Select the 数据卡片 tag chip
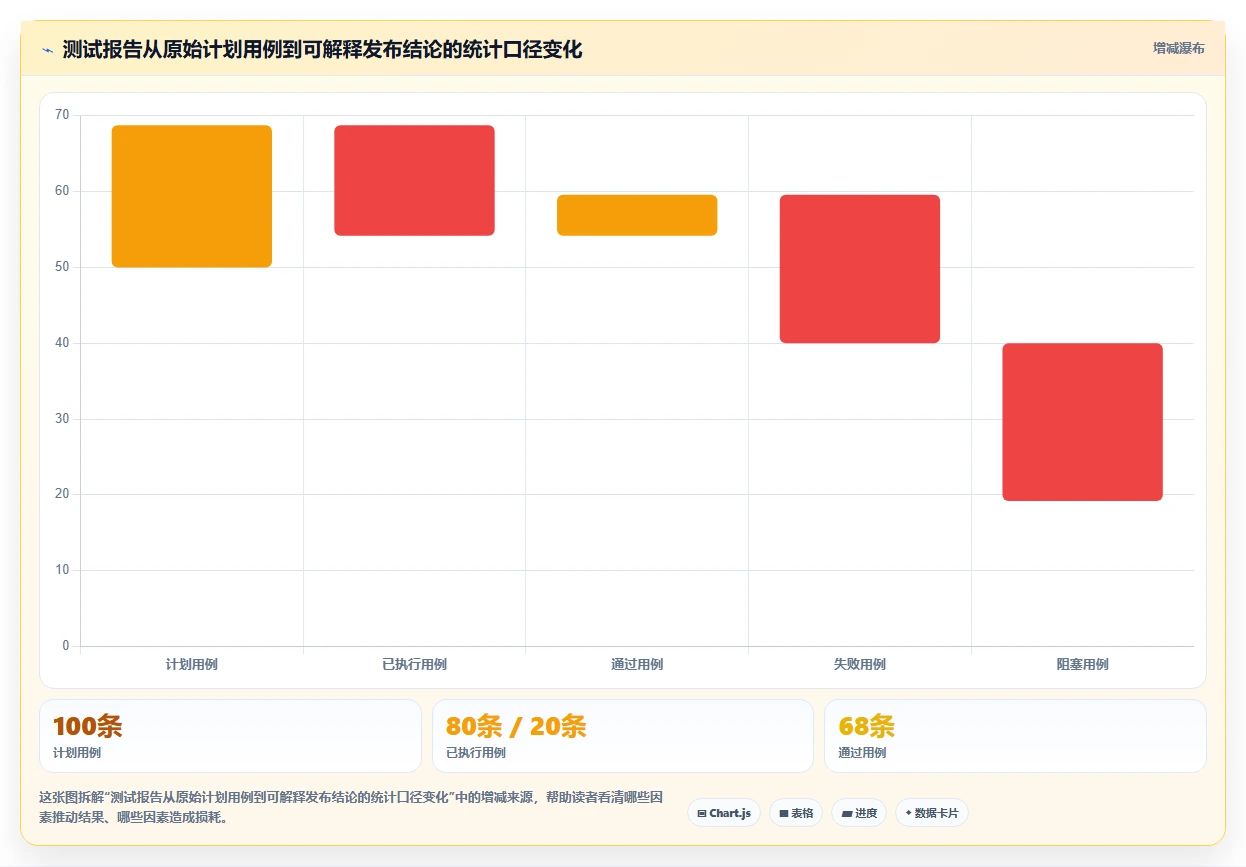 (x=931, y=813)
